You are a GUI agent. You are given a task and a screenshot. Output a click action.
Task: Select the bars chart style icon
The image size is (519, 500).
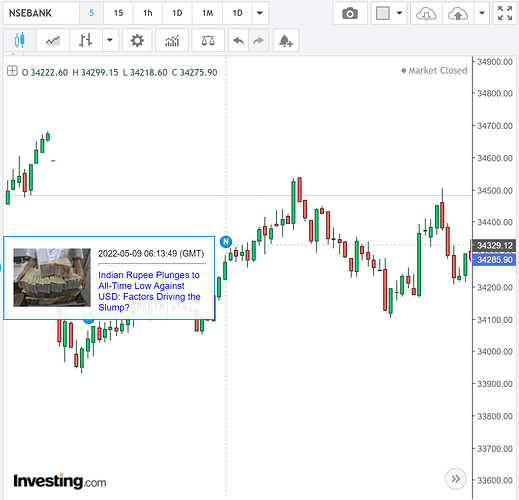[86, 41]
